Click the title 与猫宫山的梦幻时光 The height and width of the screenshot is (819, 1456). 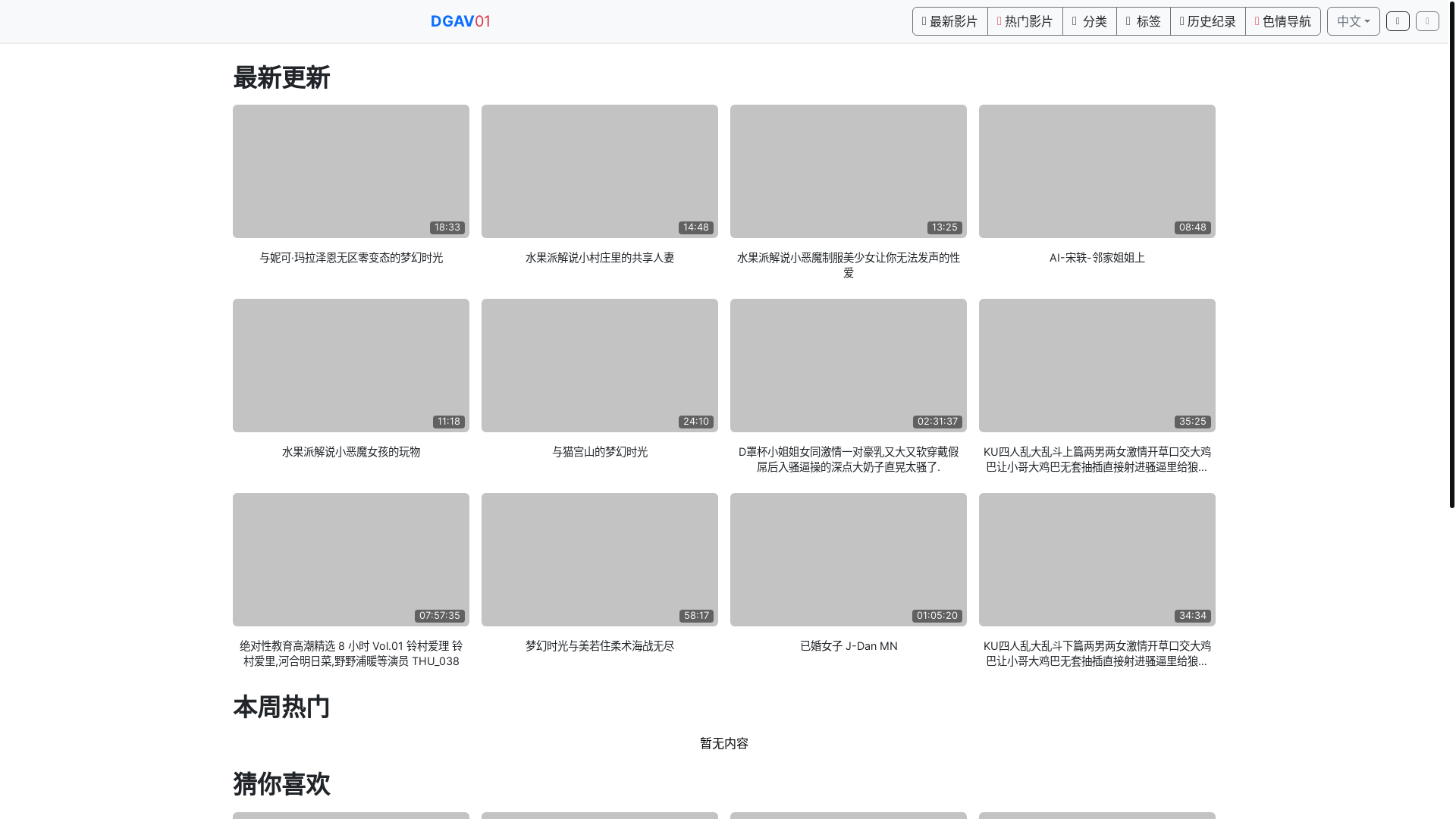click(x=600, y=452)
